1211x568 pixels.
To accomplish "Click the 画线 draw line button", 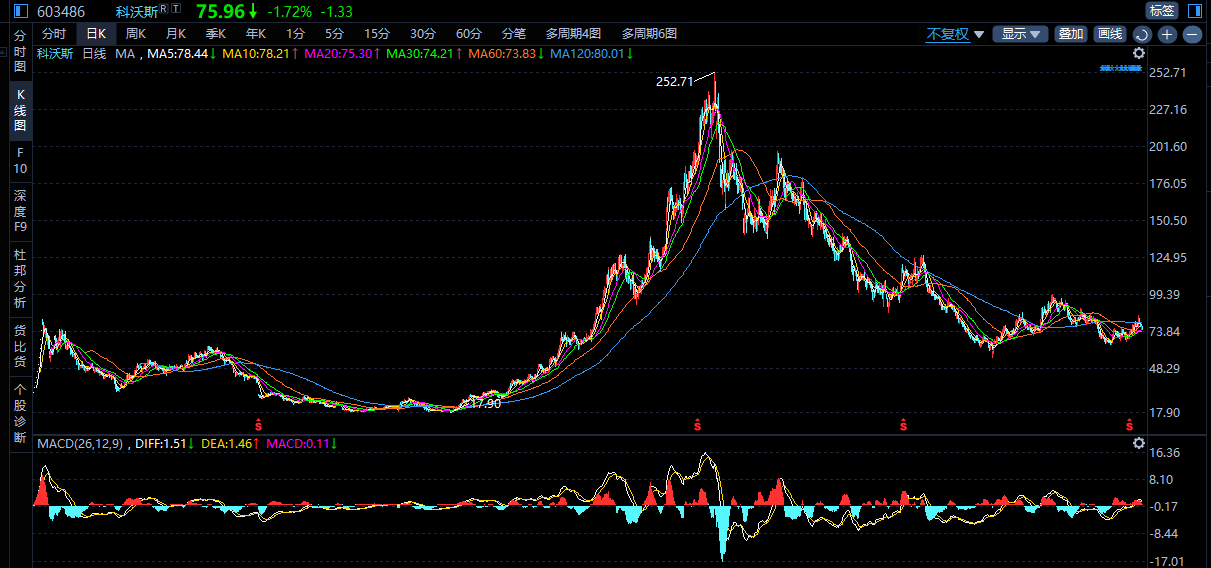I will pyautogui.click(x=1110, y=33).
